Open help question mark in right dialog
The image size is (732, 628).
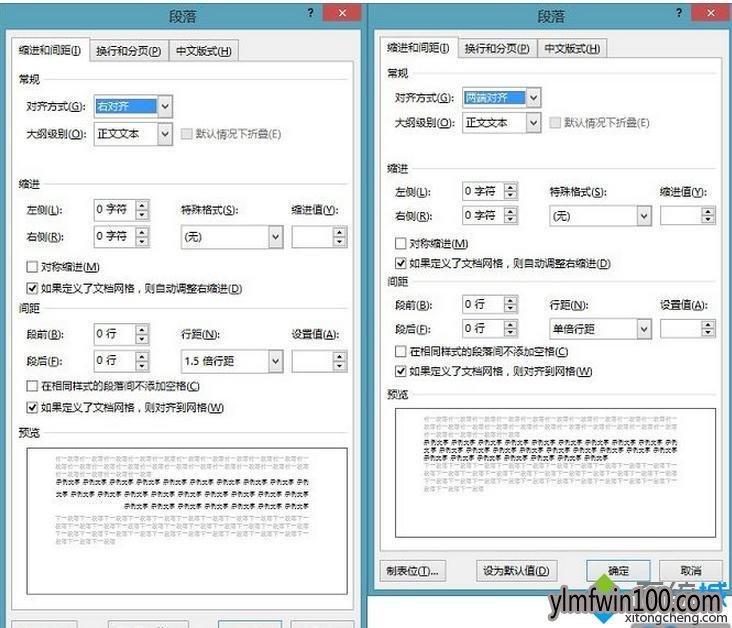[x=679, y=13]
